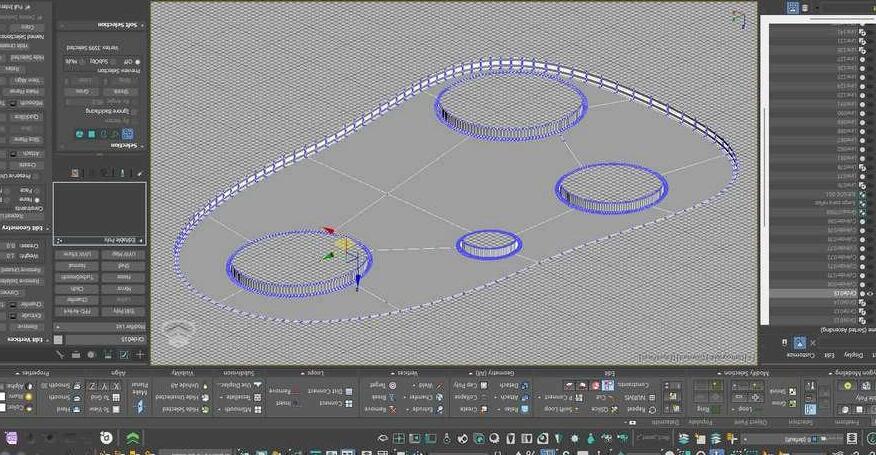Click the Break icon in Vertices panel
876x455 pixels.
[392, 397]
